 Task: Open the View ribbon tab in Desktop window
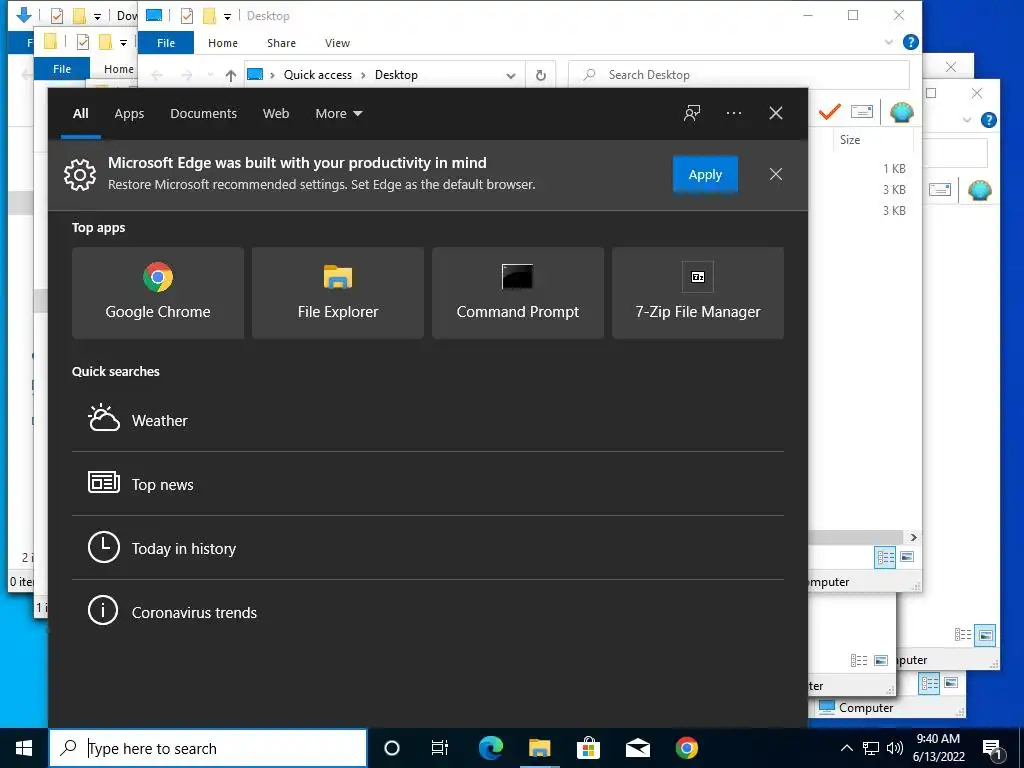point(338,43)
